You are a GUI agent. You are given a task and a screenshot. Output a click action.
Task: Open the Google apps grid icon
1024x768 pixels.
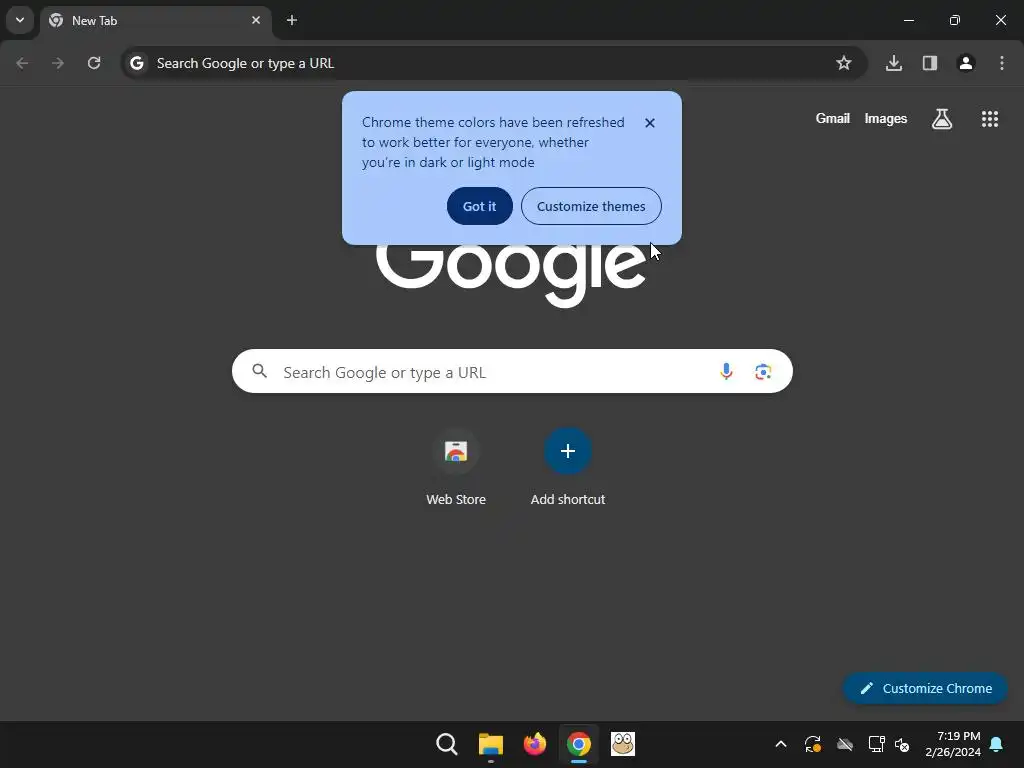click(989, 119)
